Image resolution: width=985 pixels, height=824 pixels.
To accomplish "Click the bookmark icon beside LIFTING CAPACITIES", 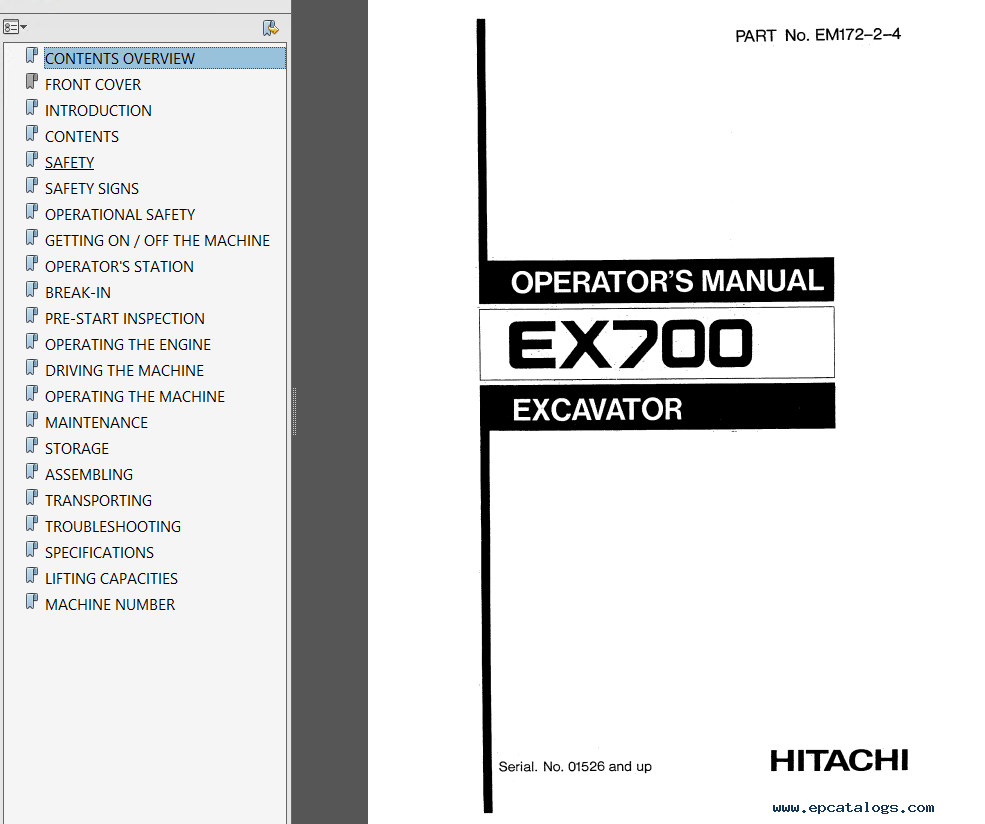I will [x=31, y=576].
